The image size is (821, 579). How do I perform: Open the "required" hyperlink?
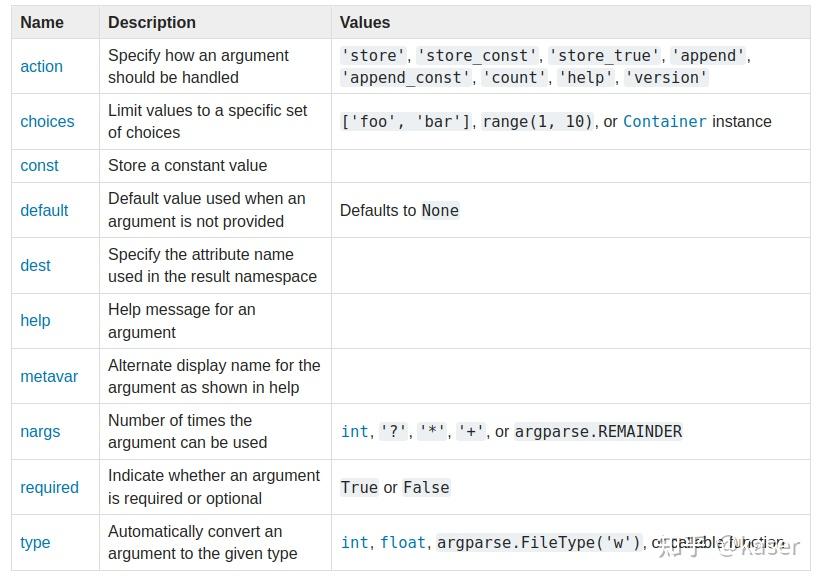(x=49, y=487)
